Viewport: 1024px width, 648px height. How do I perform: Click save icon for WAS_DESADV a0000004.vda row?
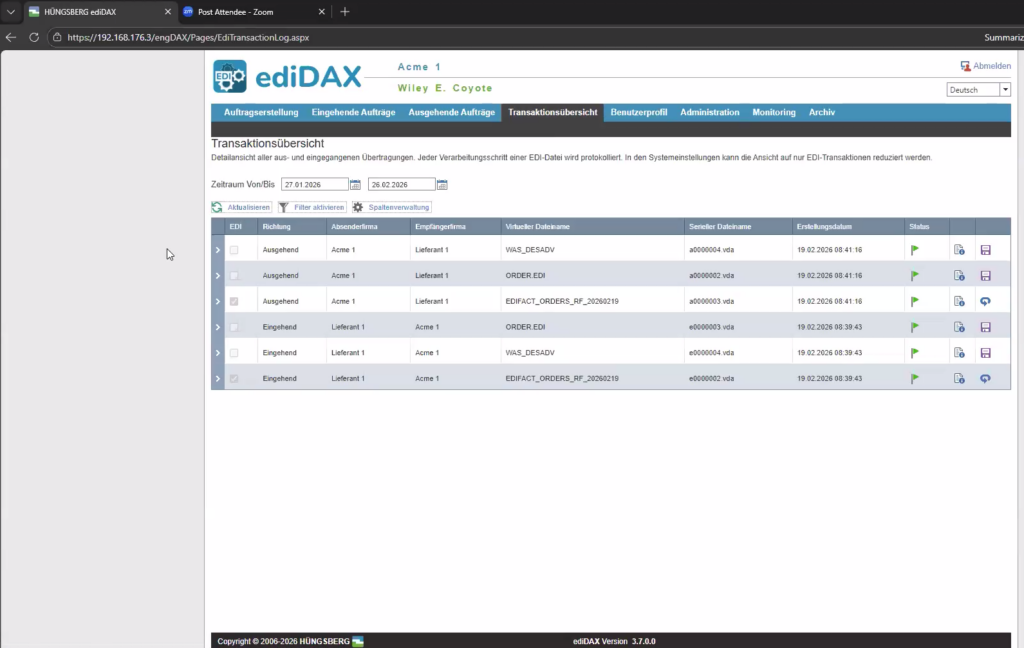[x=985, y=250]
